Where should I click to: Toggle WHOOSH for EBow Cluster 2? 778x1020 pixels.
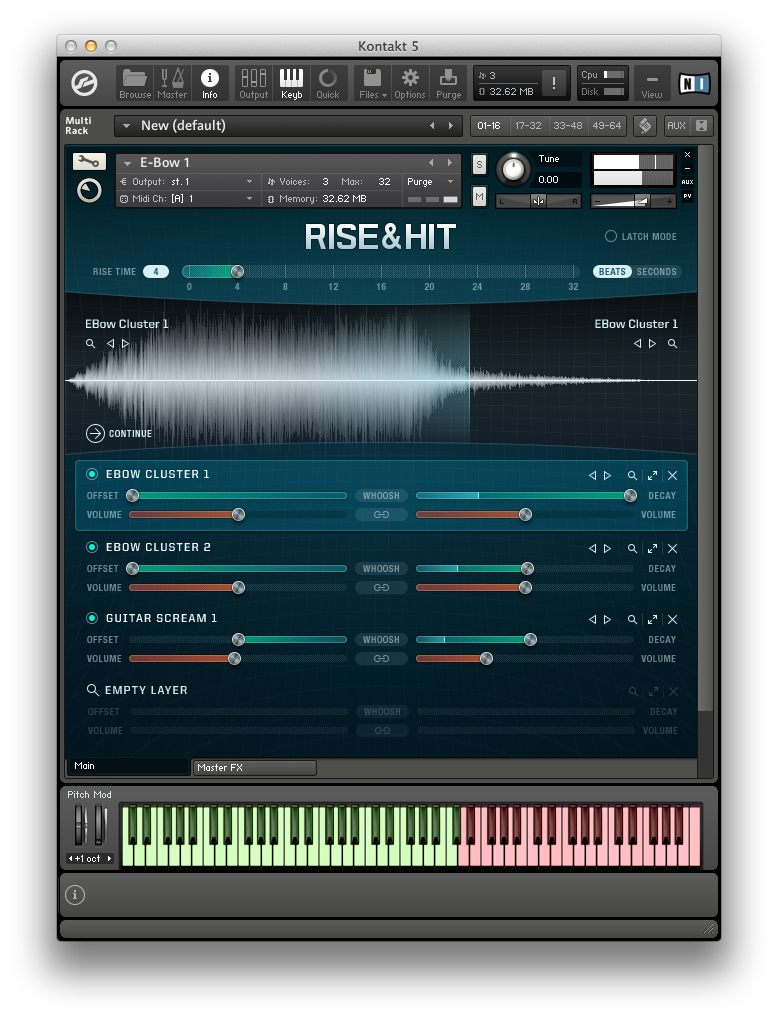[381, 569]
